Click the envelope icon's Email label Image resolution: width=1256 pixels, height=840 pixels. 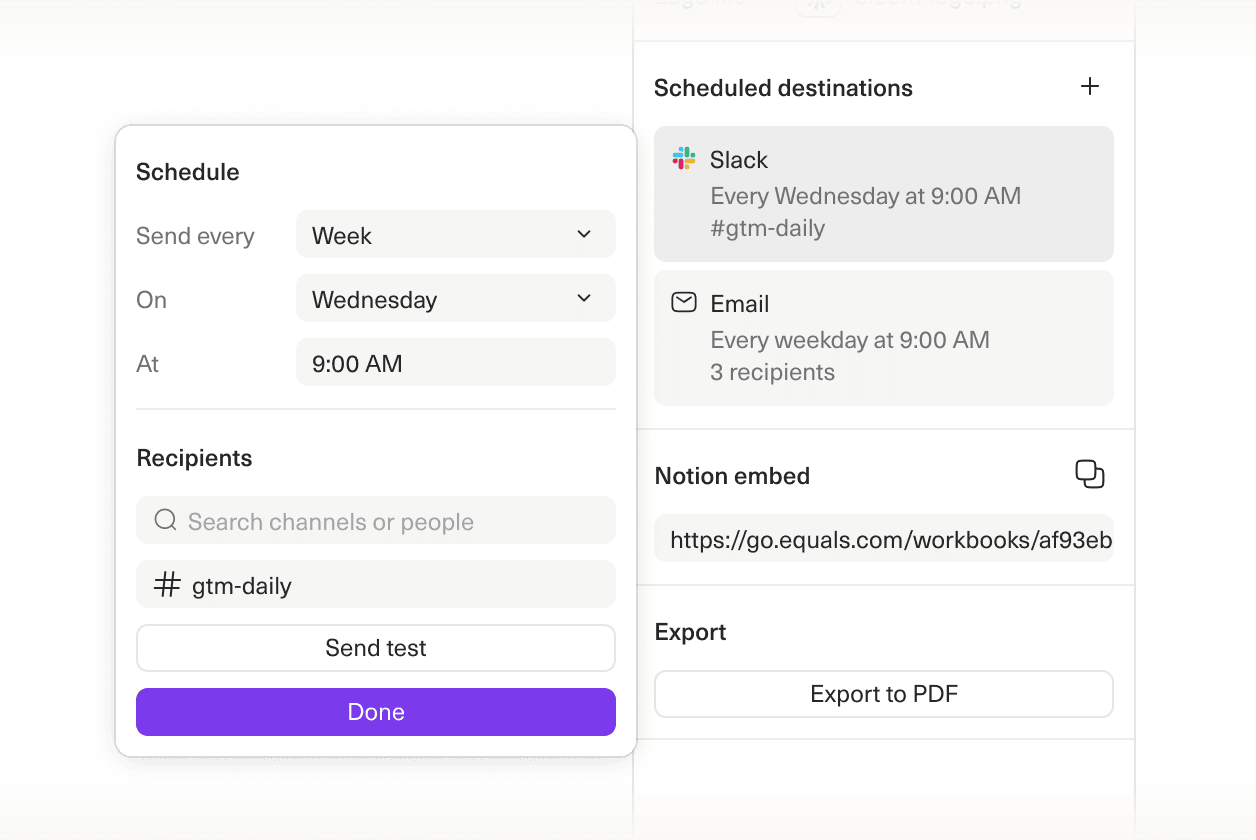coord(739,303)
